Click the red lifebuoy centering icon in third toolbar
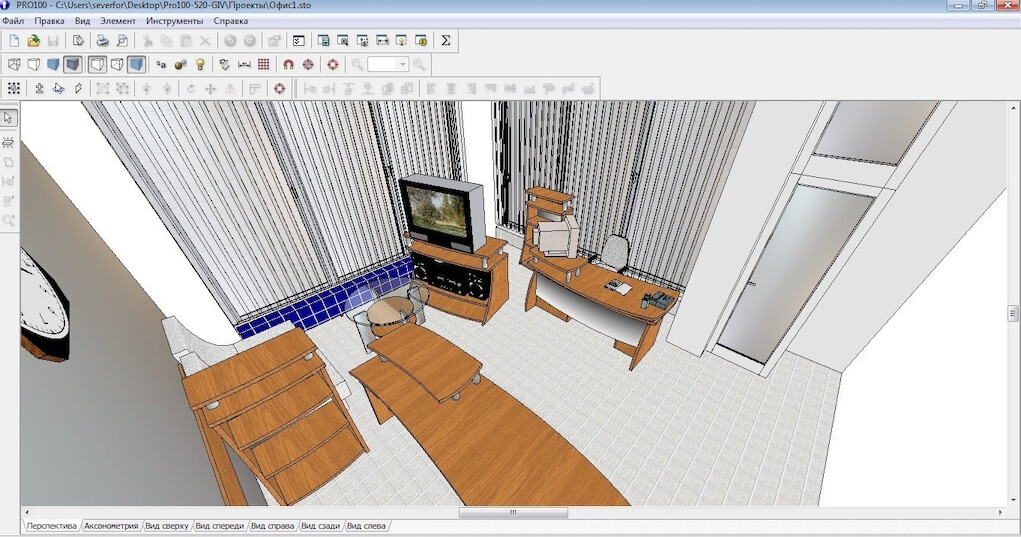 point(279,89)
